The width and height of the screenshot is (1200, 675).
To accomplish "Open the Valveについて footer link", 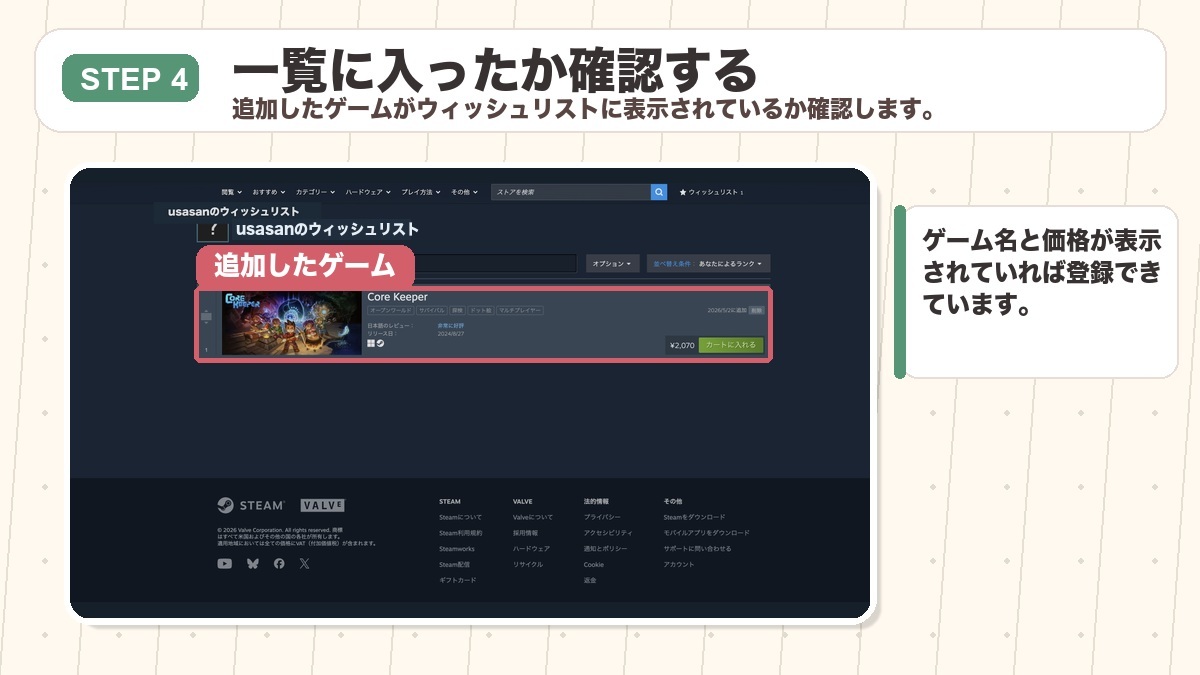I will pyautogui.click(x=533, y=517).
